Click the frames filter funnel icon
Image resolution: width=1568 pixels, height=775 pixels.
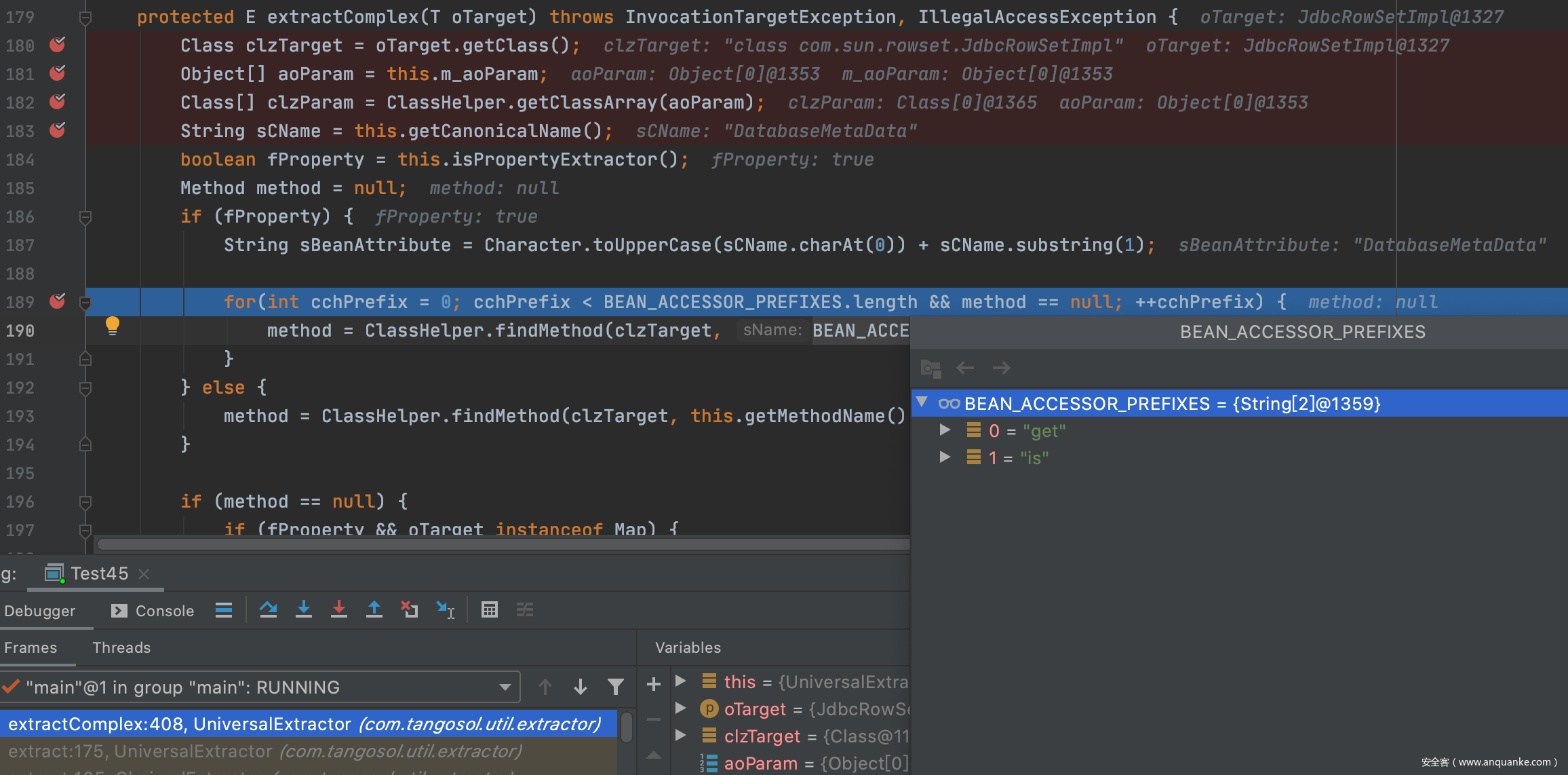click(615, 687)
